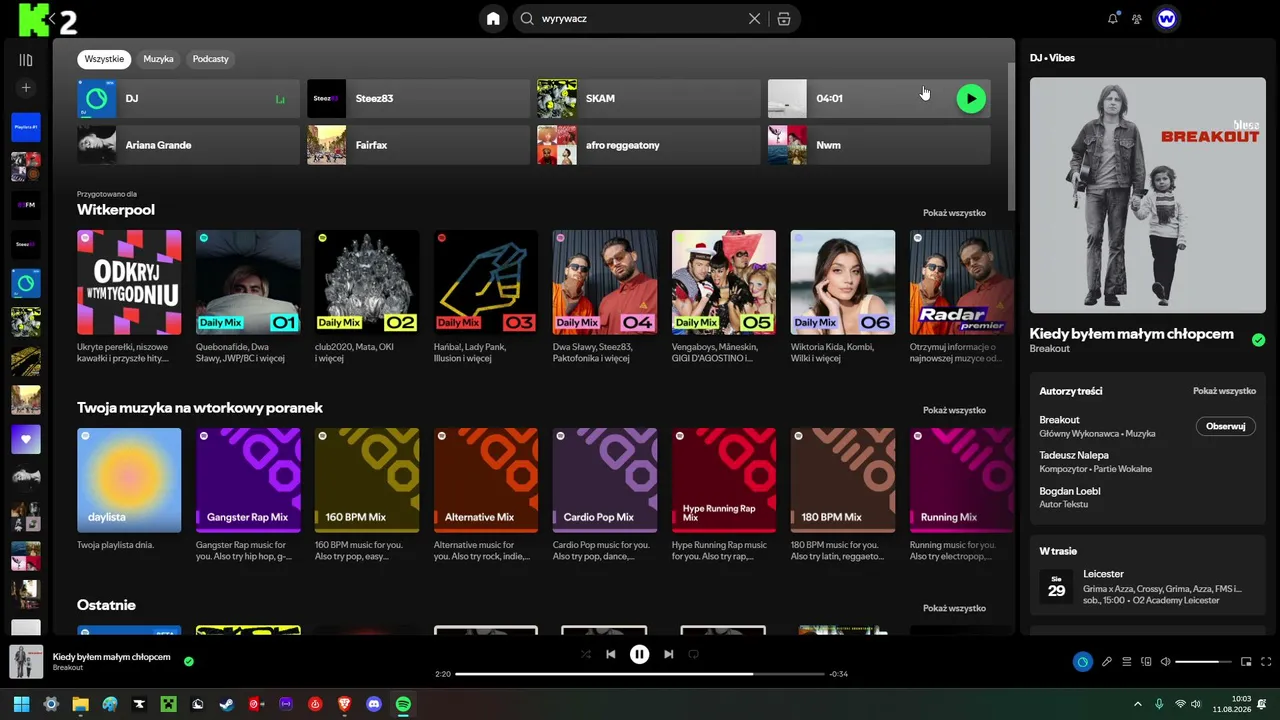Skip to the next track
This screenshot has height=720, width=1280.
pyautogui.click(x=668, y=654)
